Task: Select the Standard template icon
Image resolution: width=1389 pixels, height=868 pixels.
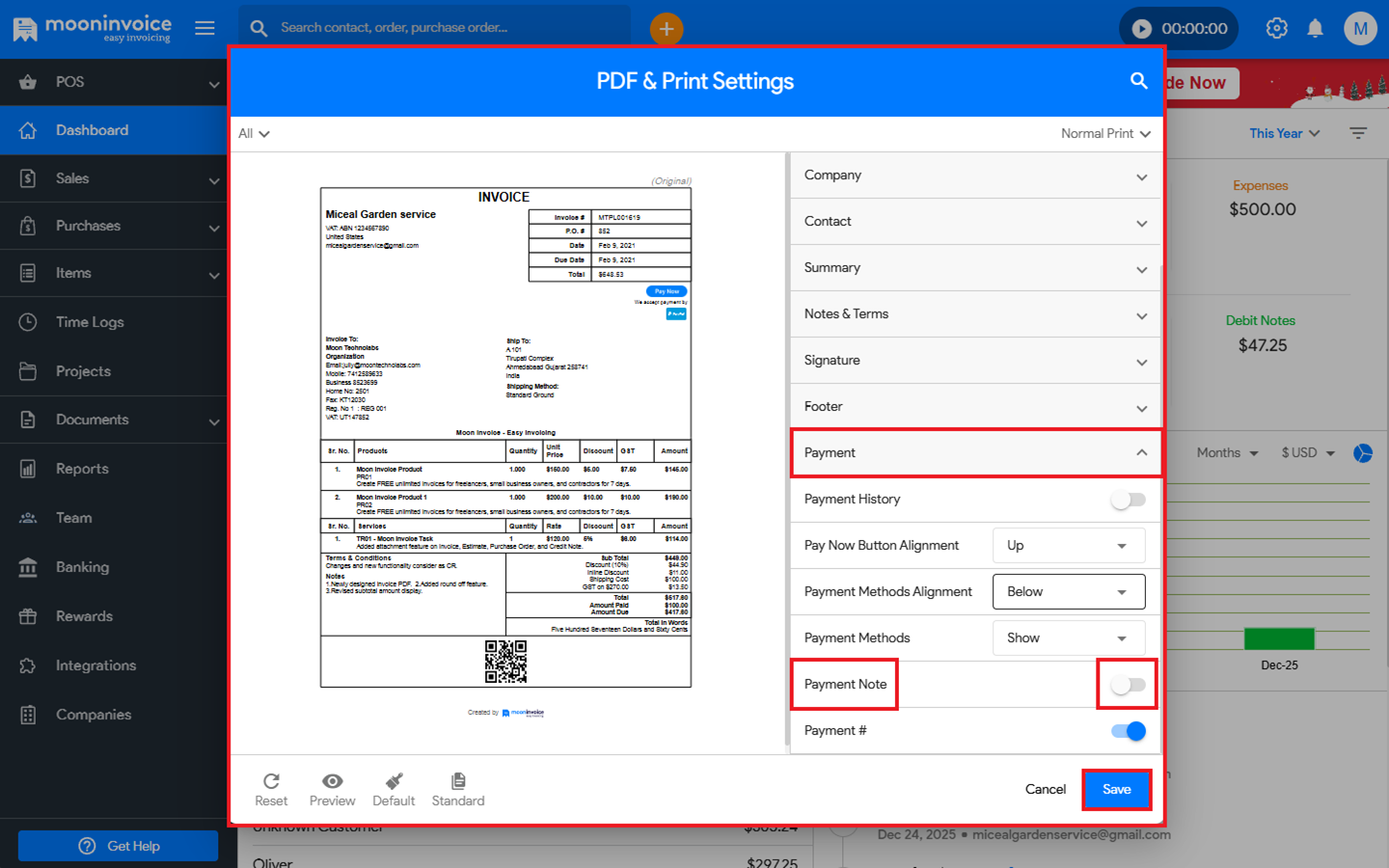Action: click(458, 781)
